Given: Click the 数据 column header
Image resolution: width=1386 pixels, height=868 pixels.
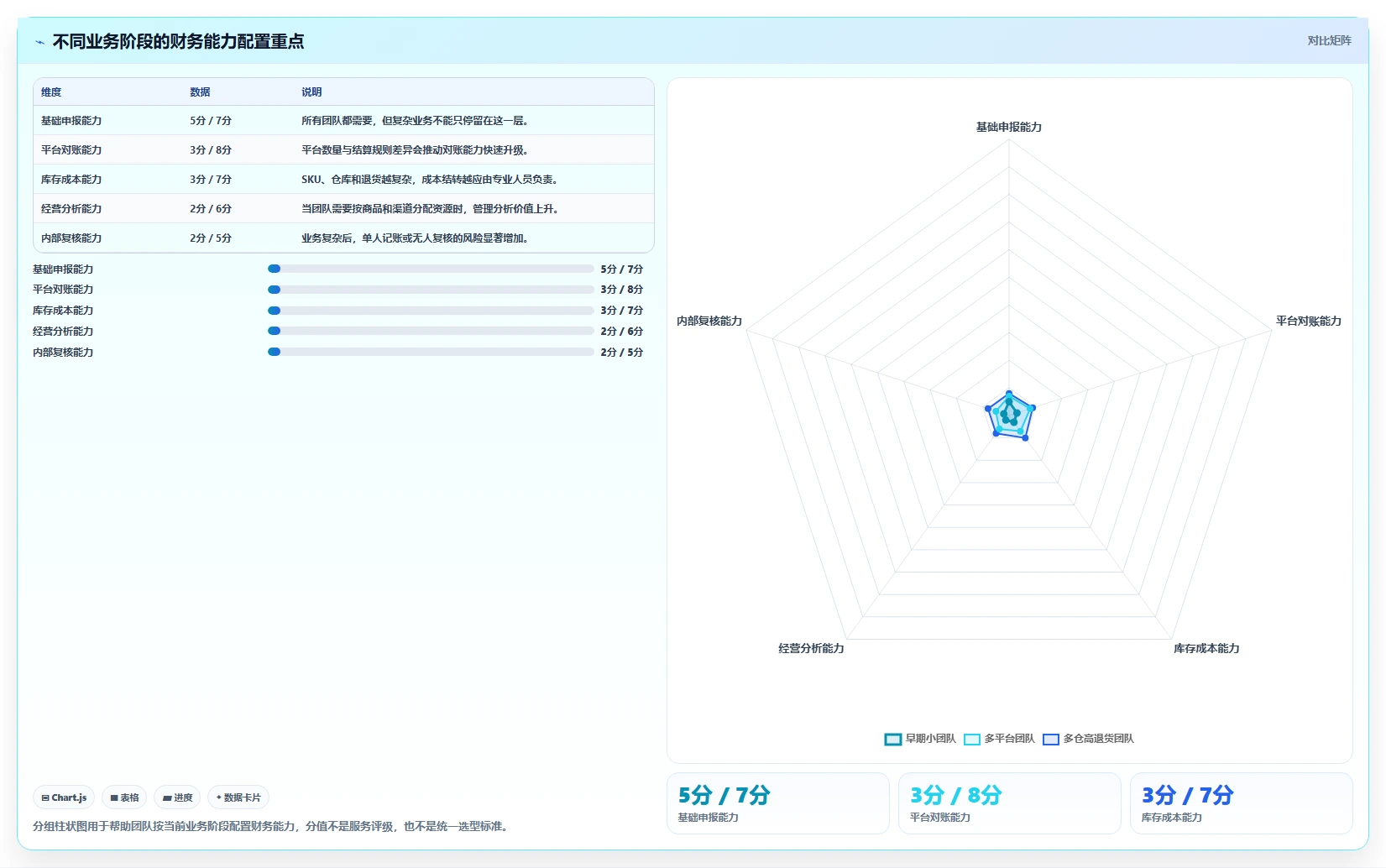Looking at the screenshot, I should 200,92.
